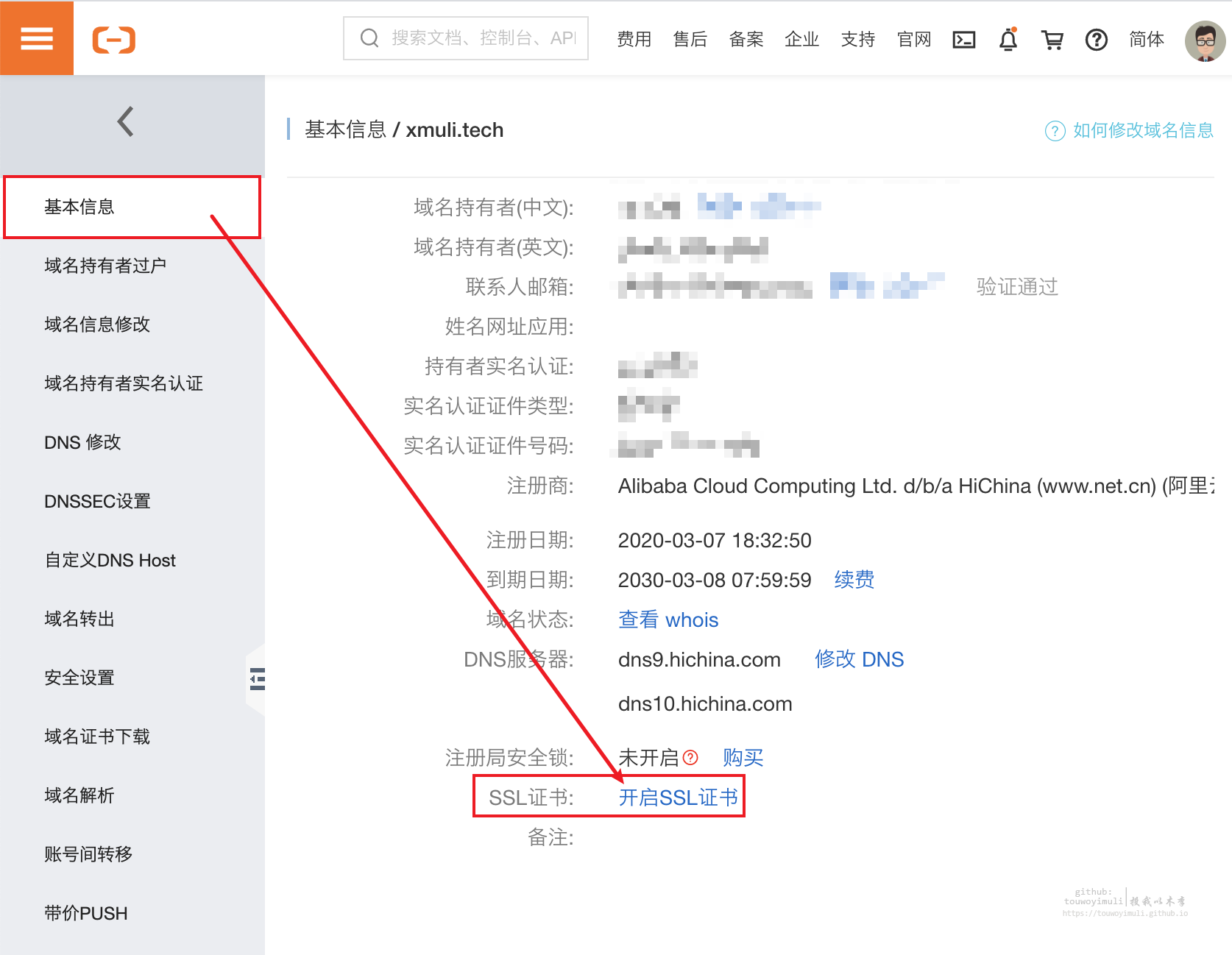Open the notification bell
Image resolution: width=1232 pixels, height=955 pixels.
click(x=1008, y=39)
